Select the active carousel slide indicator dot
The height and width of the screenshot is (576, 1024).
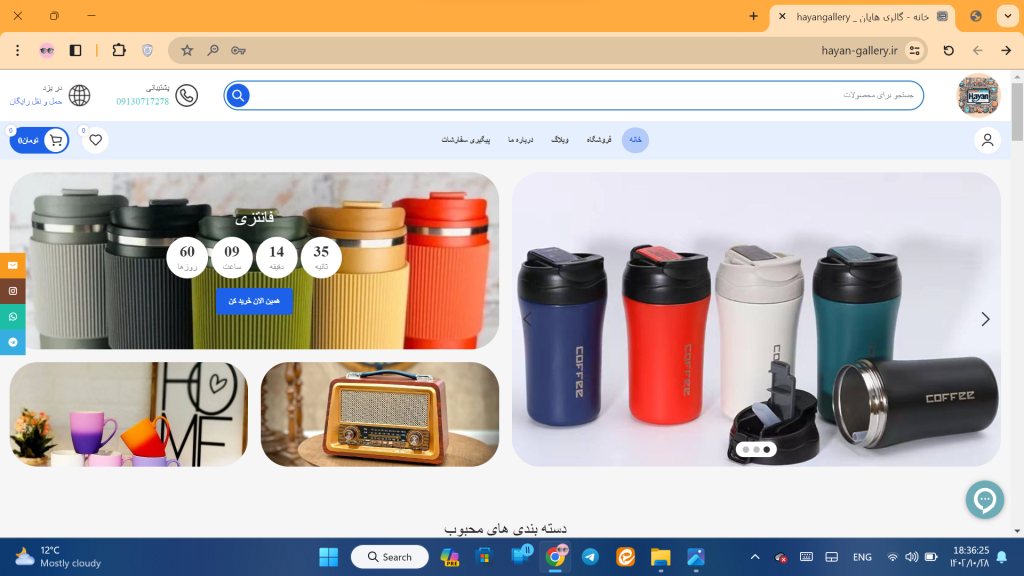point(767,450)
